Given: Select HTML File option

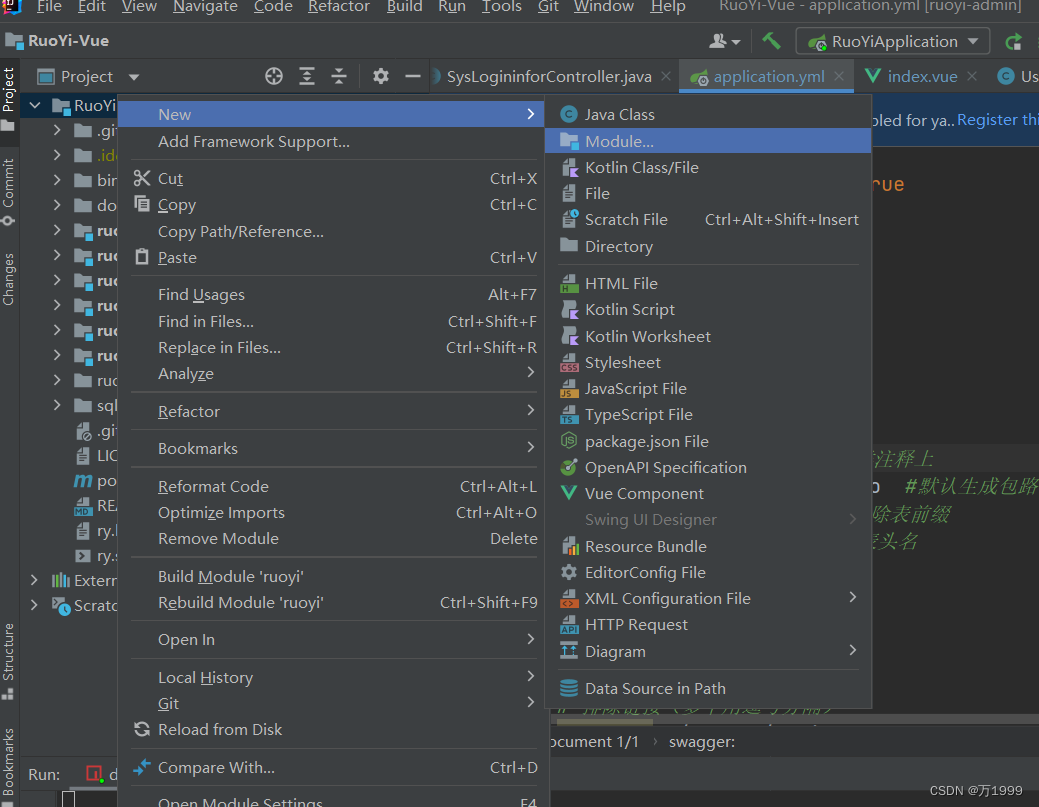Looking at the screenshot, I should click(708, 284).
